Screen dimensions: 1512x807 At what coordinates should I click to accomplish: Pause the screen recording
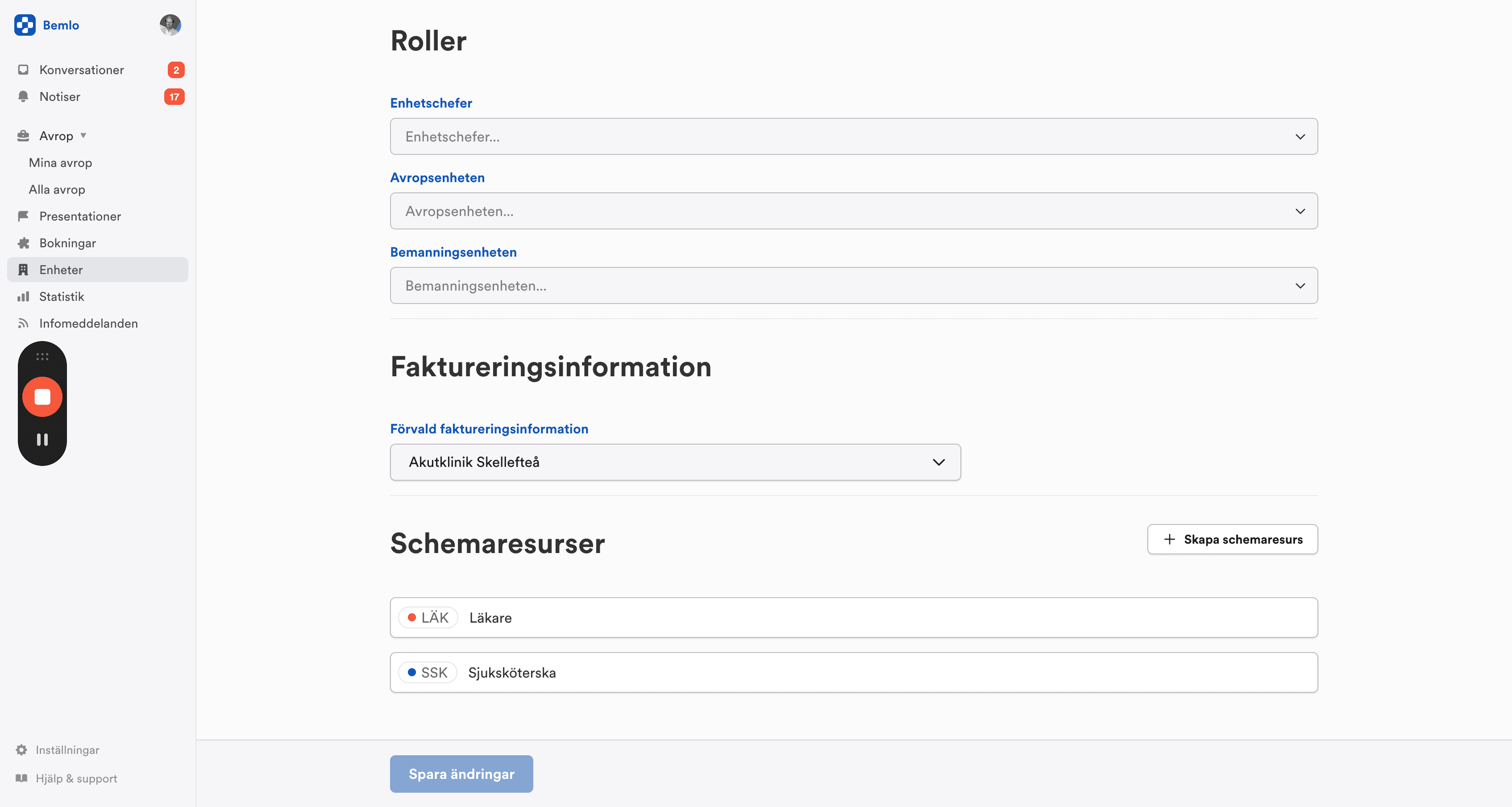pyautogui.click(x=42, y=440)
